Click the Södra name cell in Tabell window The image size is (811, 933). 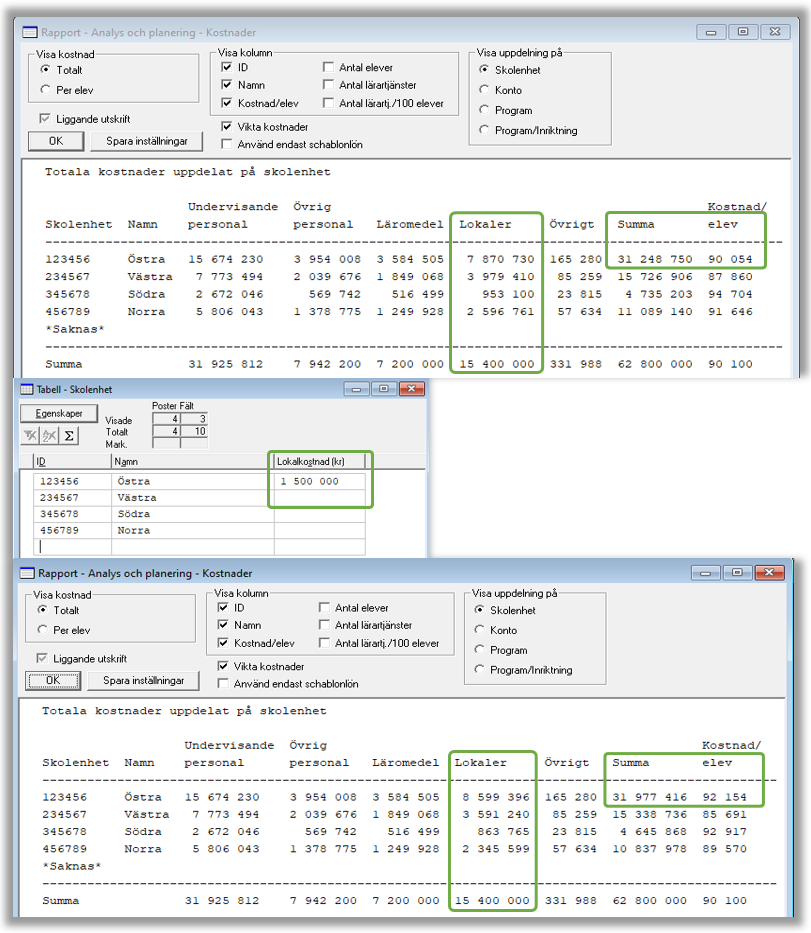(x=193, y=514)
